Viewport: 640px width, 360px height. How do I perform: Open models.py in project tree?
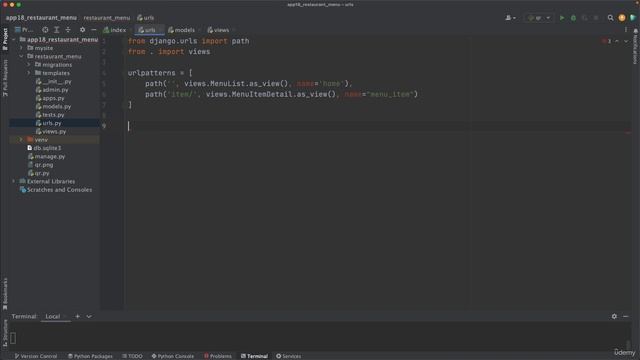pos(53,107)
